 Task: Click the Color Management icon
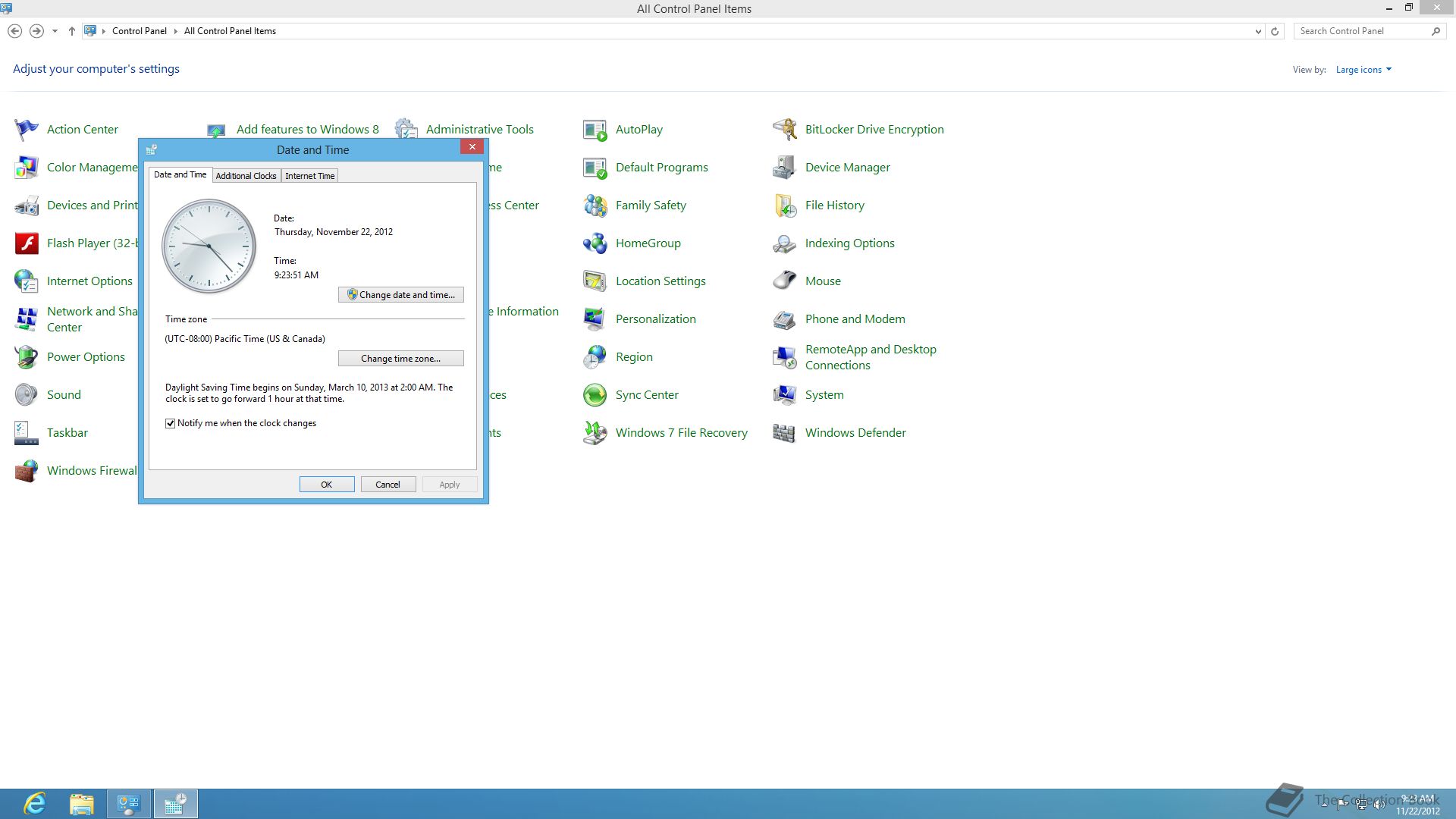coord(27,168)
